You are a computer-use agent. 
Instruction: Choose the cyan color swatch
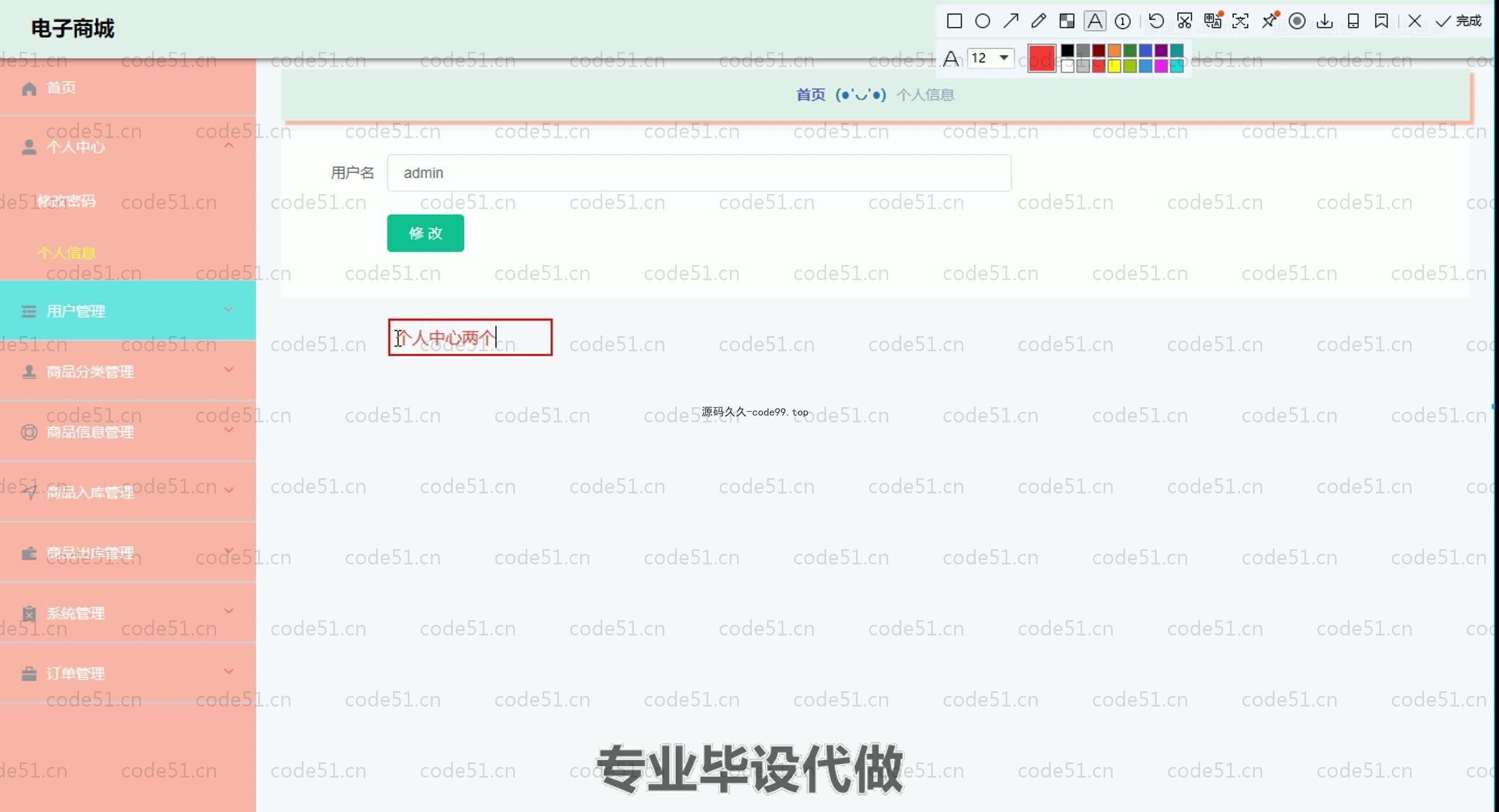pyautogui.click(x=1176, y=66)
